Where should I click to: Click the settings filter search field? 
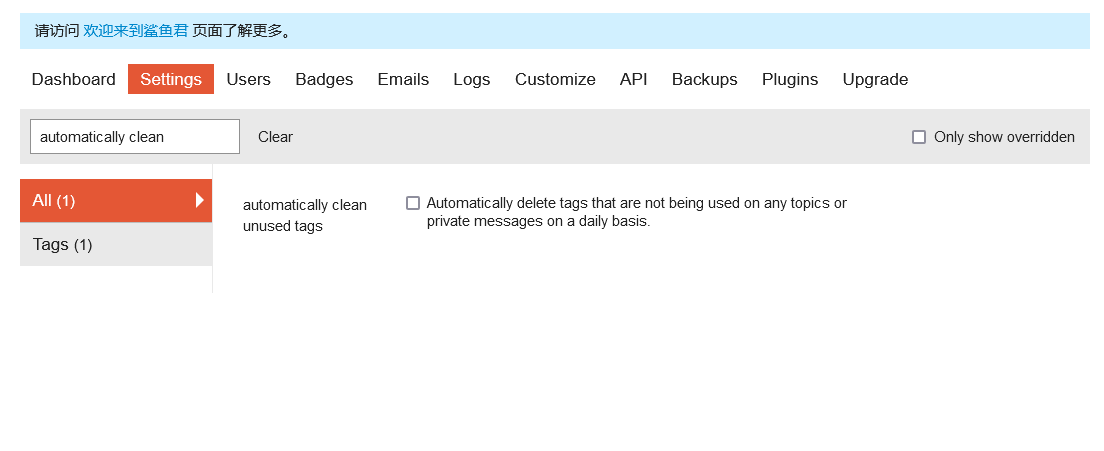134,136
